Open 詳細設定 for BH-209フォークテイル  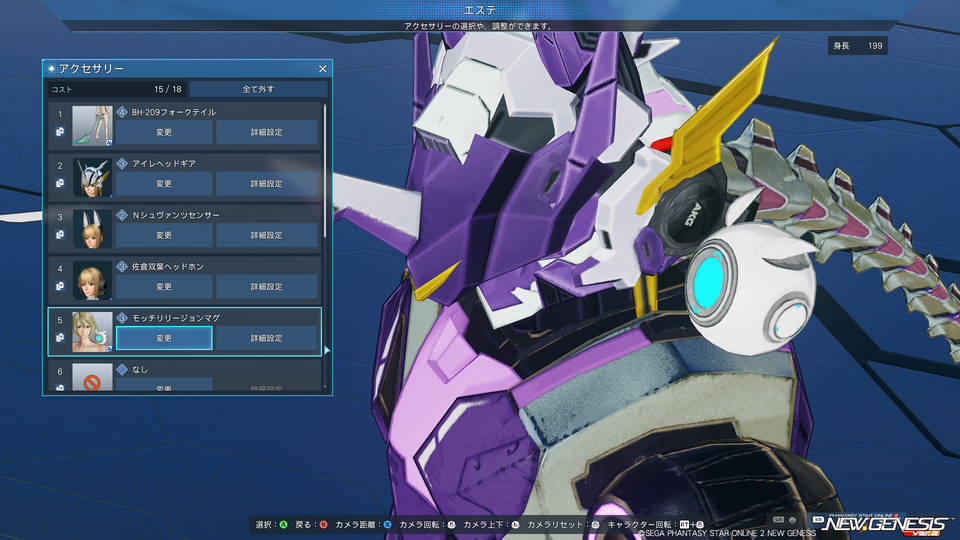pos(266,132)
